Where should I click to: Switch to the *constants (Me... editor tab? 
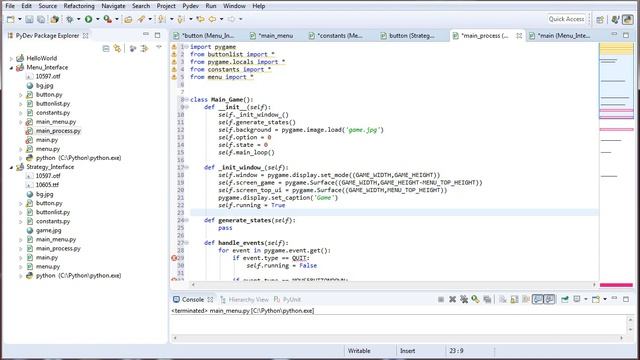coord(336,36)
